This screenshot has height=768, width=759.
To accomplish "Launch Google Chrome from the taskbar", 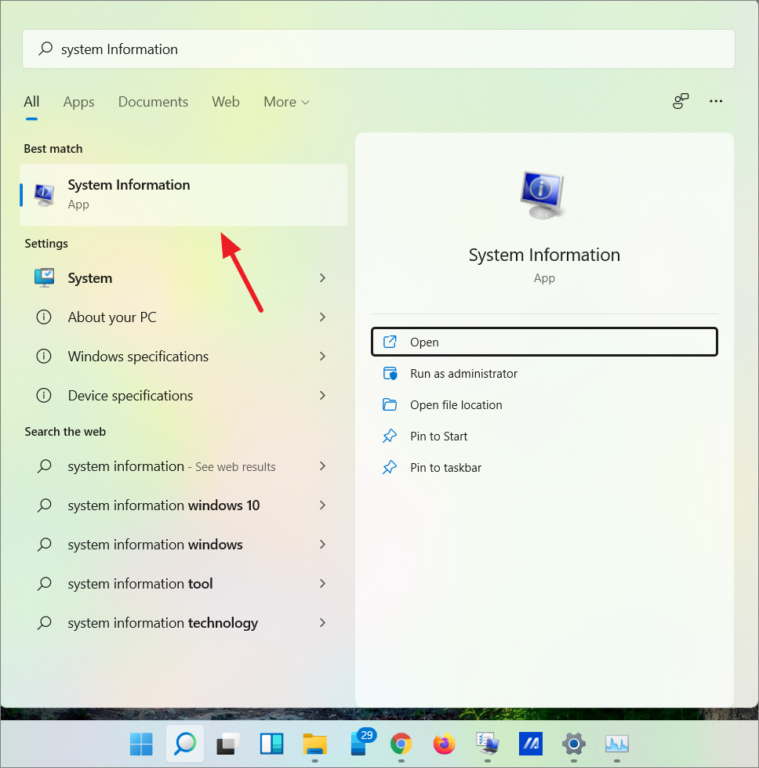I will pos(401,744).
